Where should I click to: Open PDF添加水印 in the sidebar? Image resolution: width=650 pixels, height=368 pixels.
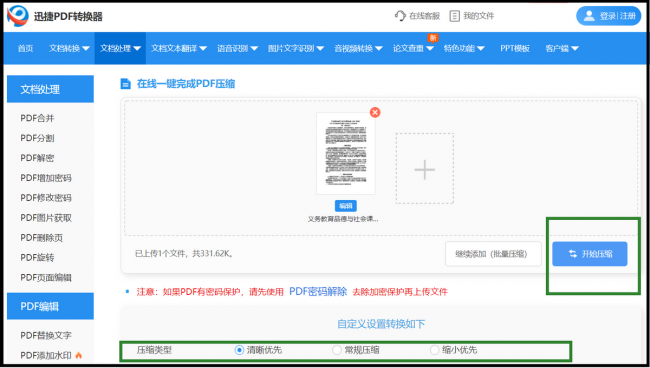pos(46,355)
